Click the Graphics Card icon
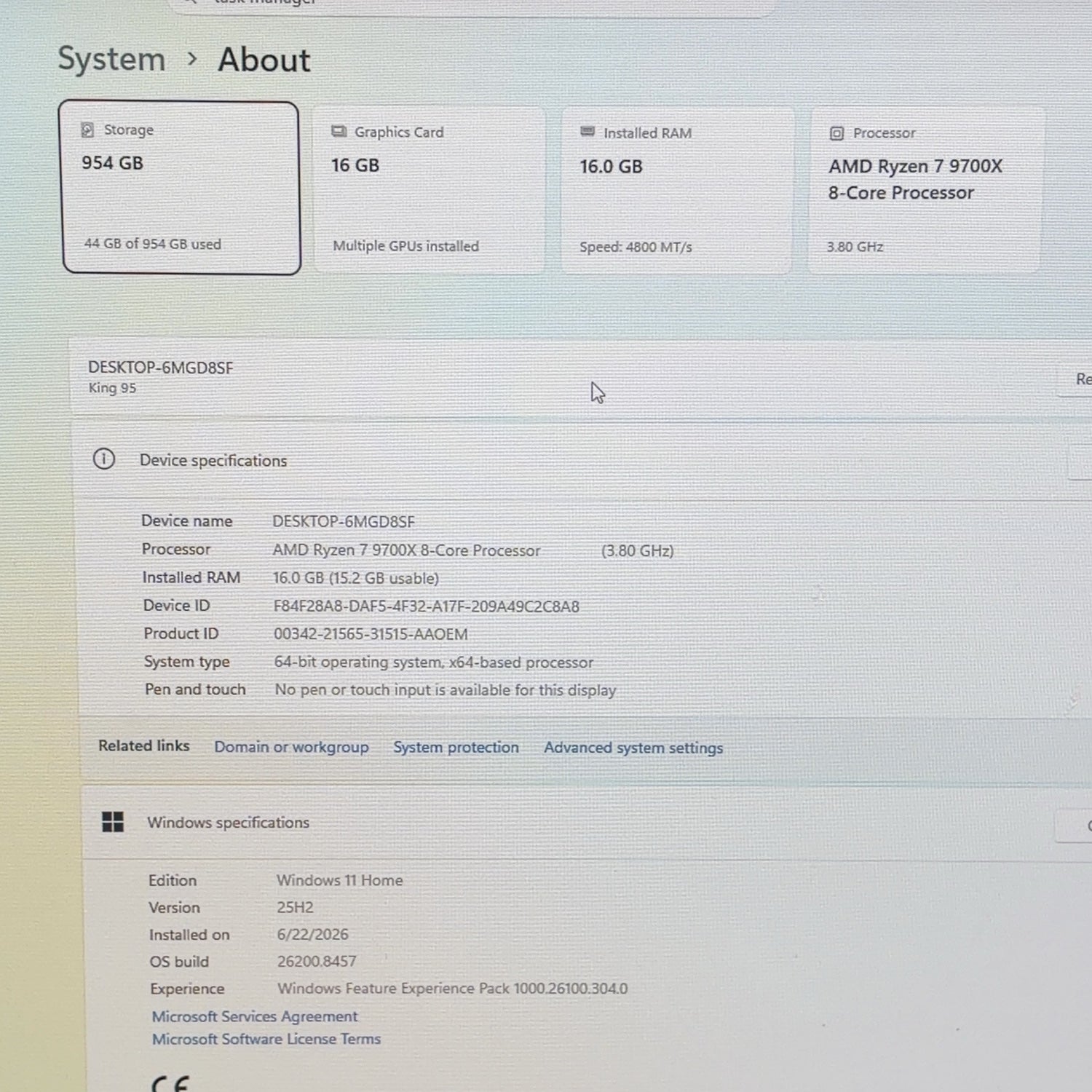This screenshot has height=1092, width=1092. point(339,132)
